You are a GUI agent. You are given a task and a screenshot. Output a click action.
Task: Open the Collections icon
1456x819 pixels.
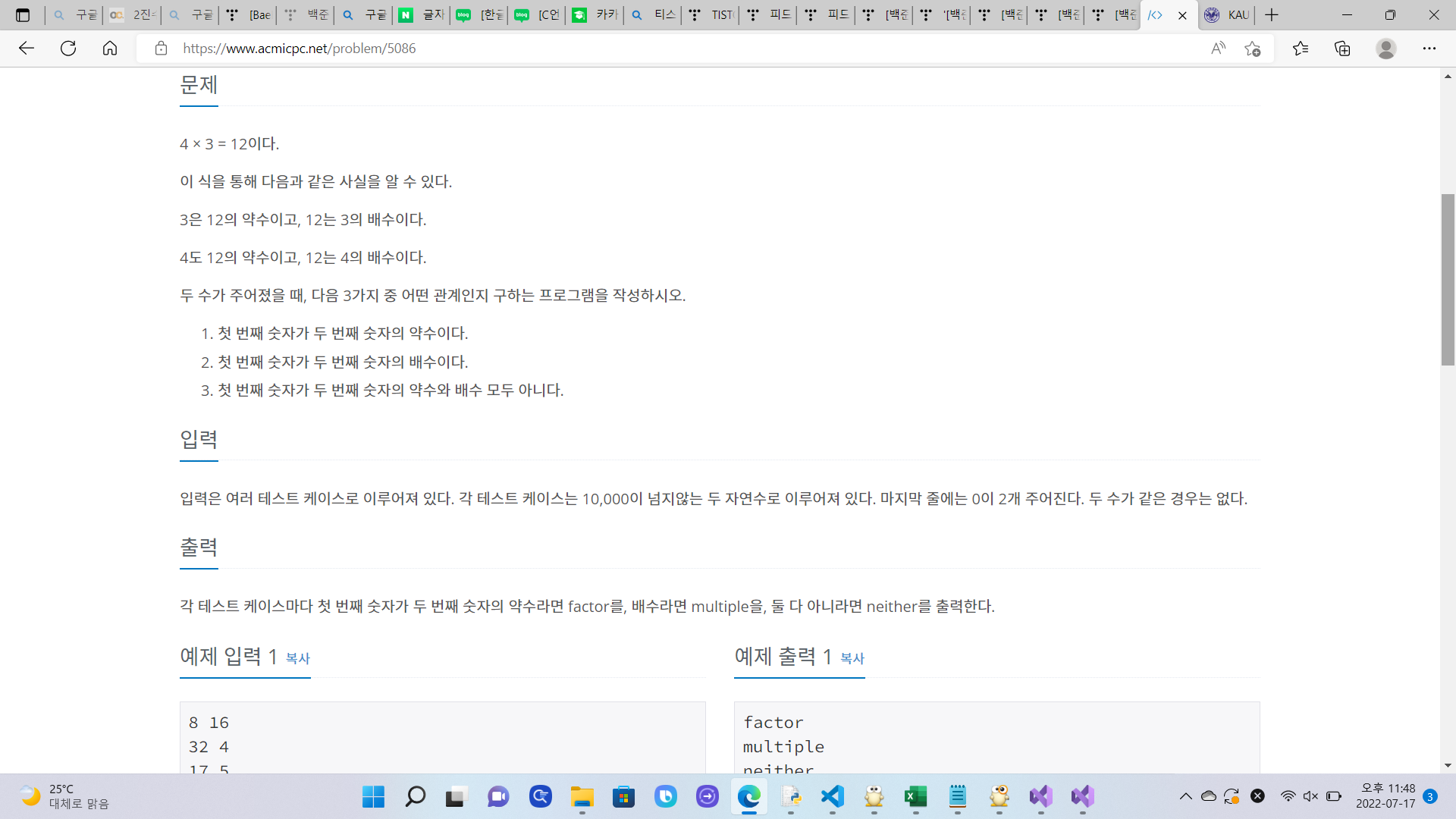(1342, 49)
